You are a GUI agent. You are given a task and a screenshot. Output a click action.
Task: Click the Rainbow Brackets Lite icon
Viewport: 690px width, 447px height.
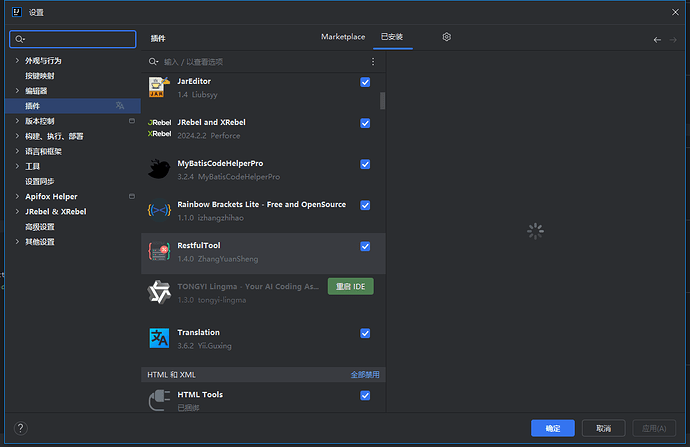159,210
